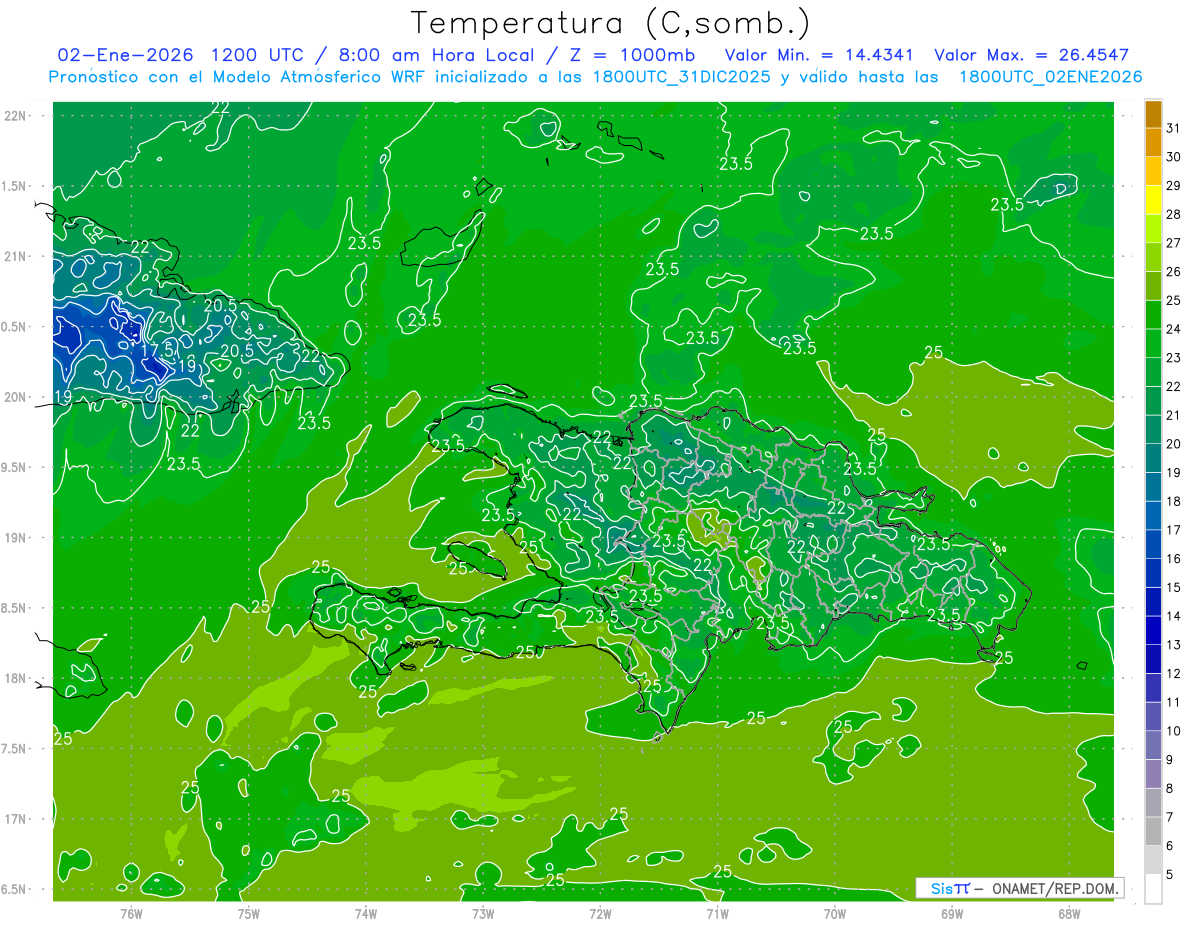Select the orange swatch between 30 and 31
This screenshot has height=927, width=1200.
[1153, 142]
